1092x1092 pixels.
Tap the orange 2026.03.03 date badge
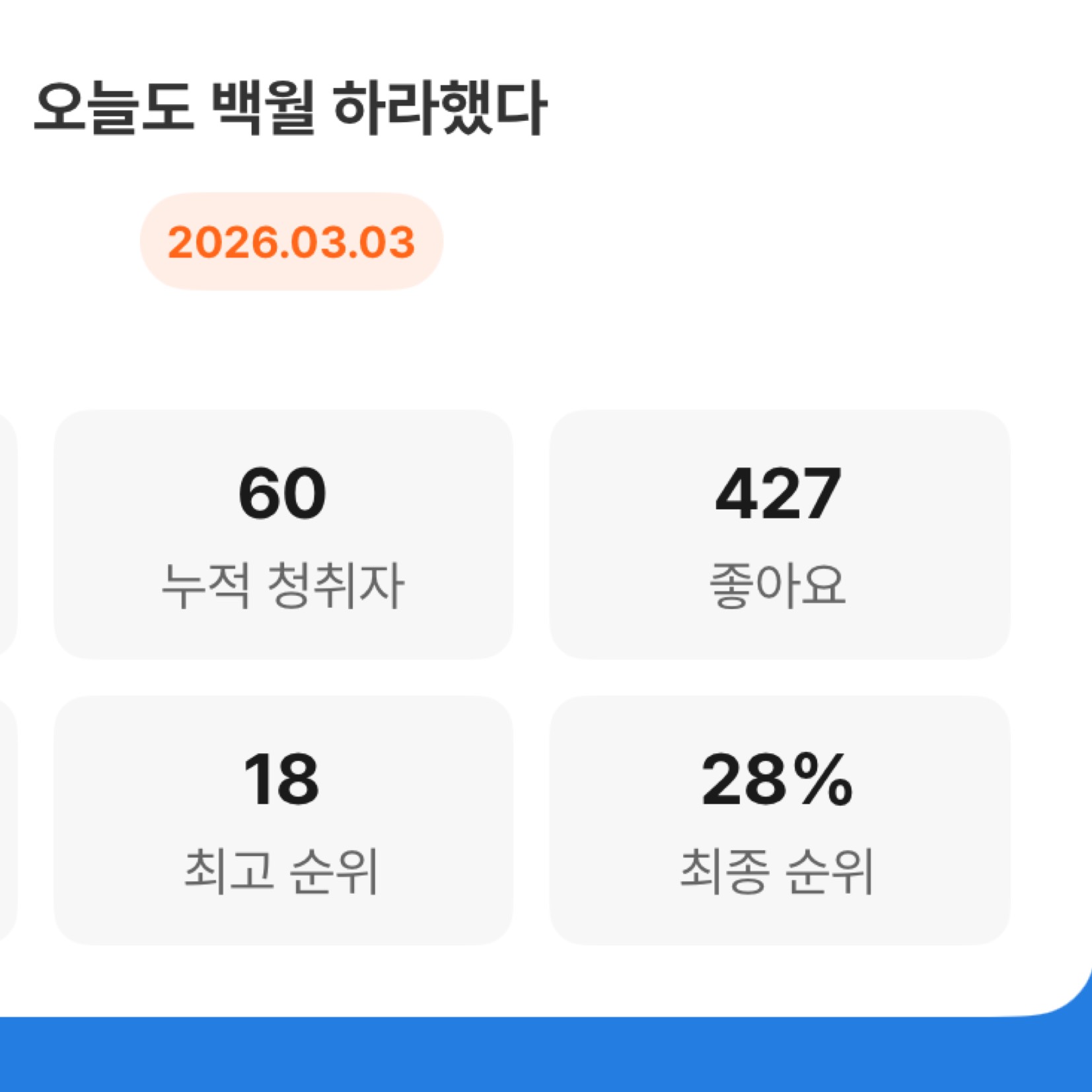tap(291, 242)
